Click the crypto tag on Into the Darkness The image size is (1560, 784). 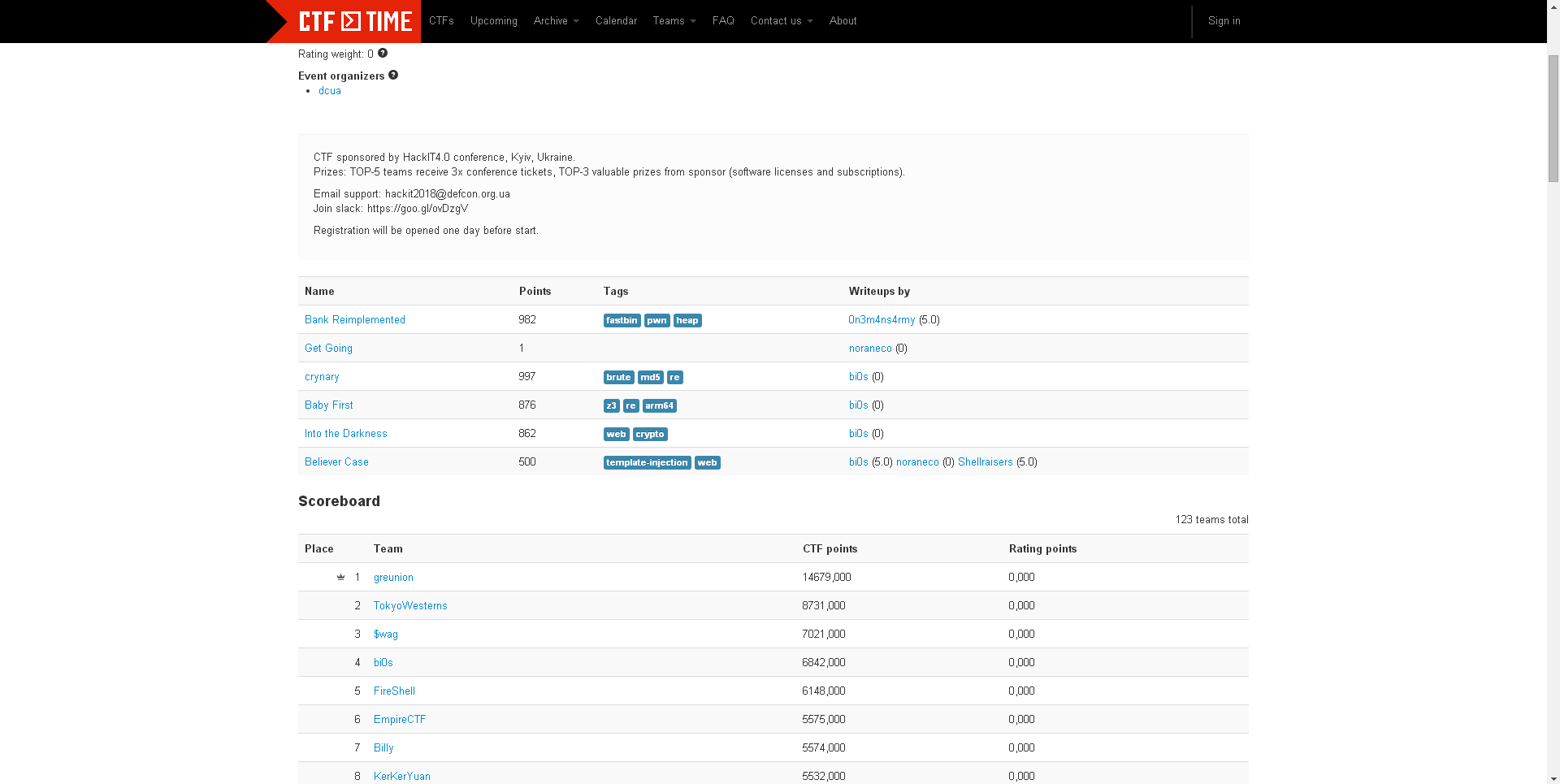point(649,434)
